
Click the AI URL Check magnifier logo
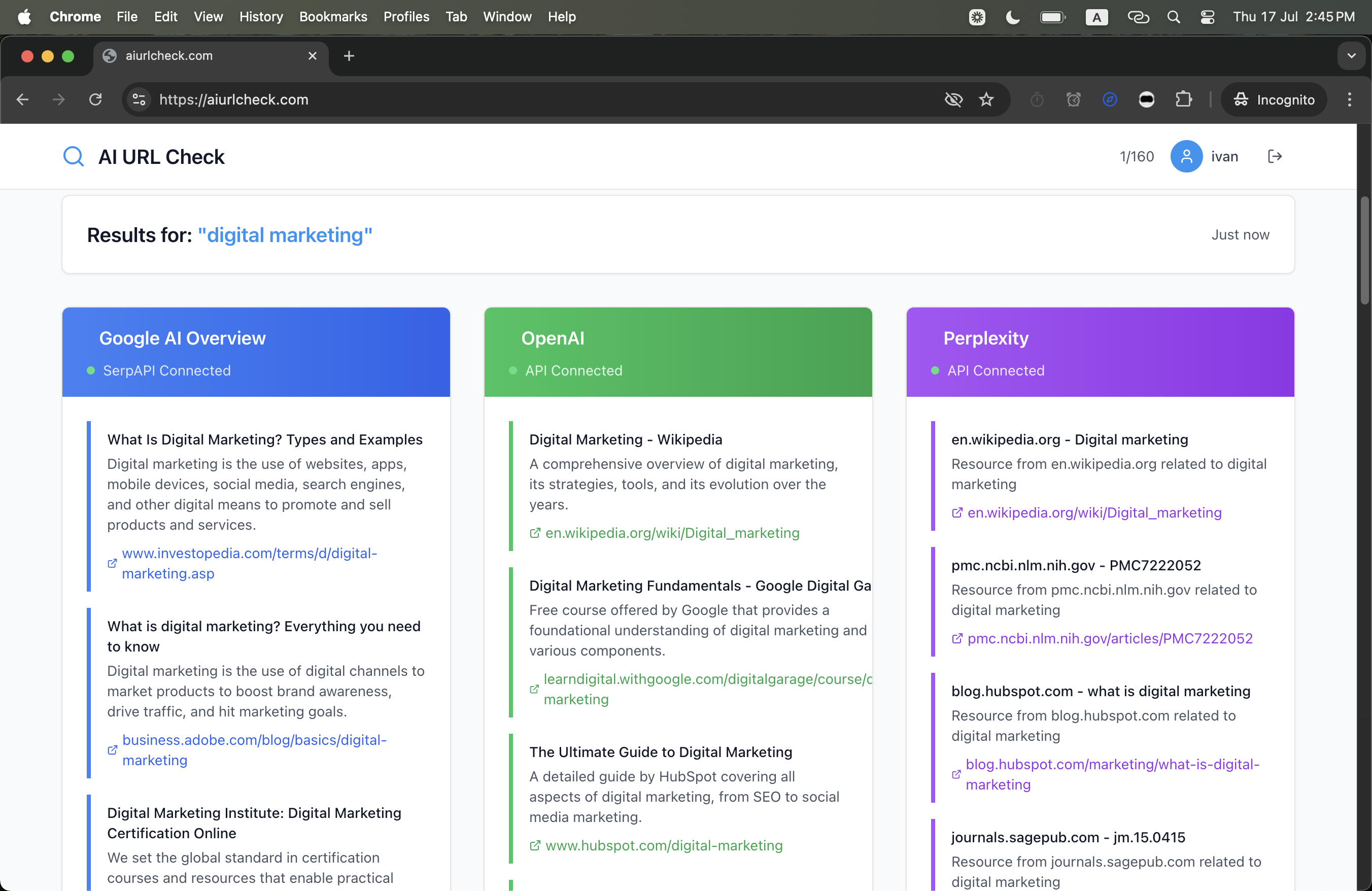73,156
